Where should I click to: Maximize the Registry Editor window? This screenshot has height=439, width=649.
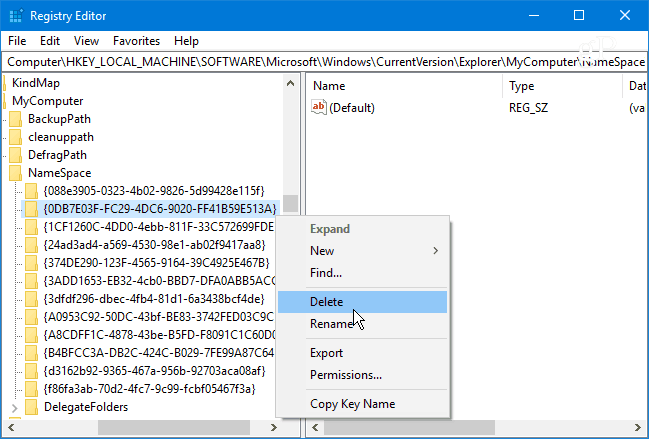tap(579, 16)
